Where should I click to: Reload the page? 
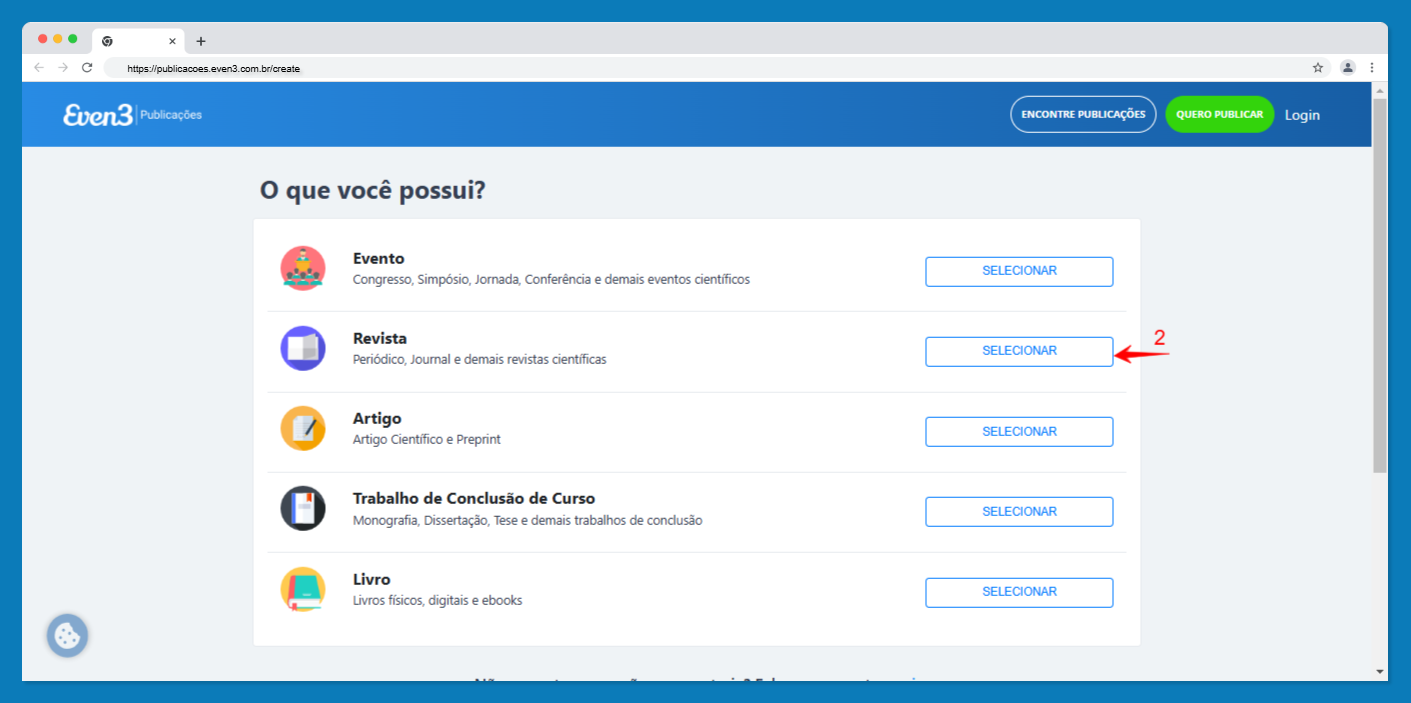[87, 68]
